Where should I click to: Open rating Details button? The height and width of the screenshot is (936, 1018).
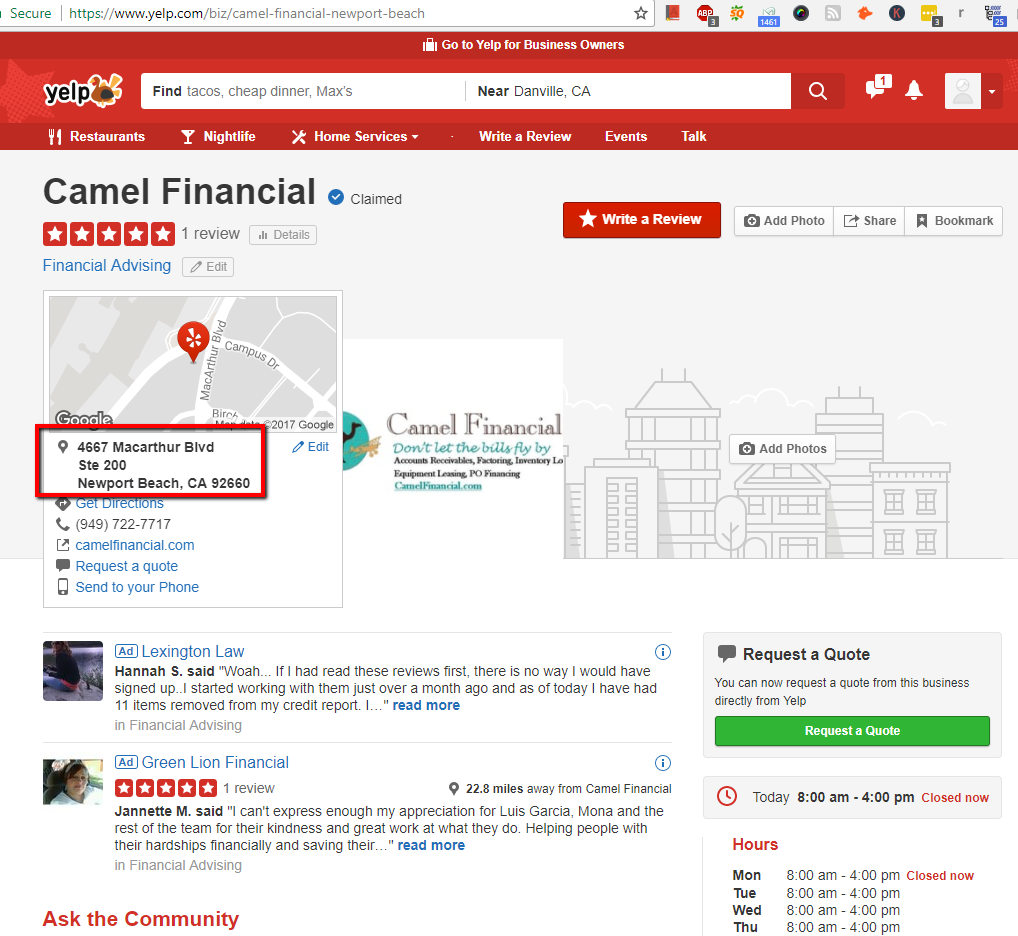click(x=283, y=234)
